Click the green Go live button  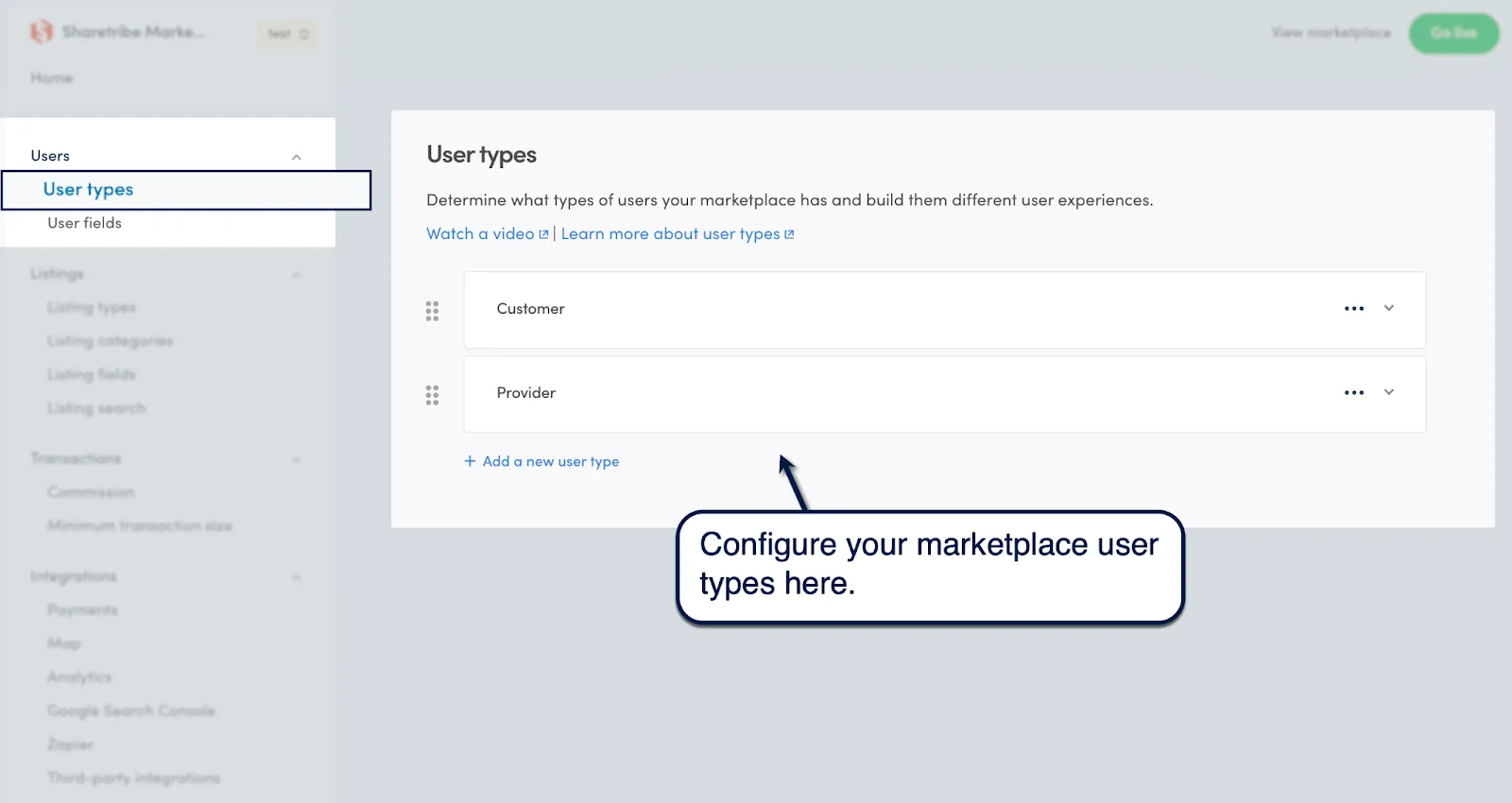click(x=1453, y=33)
